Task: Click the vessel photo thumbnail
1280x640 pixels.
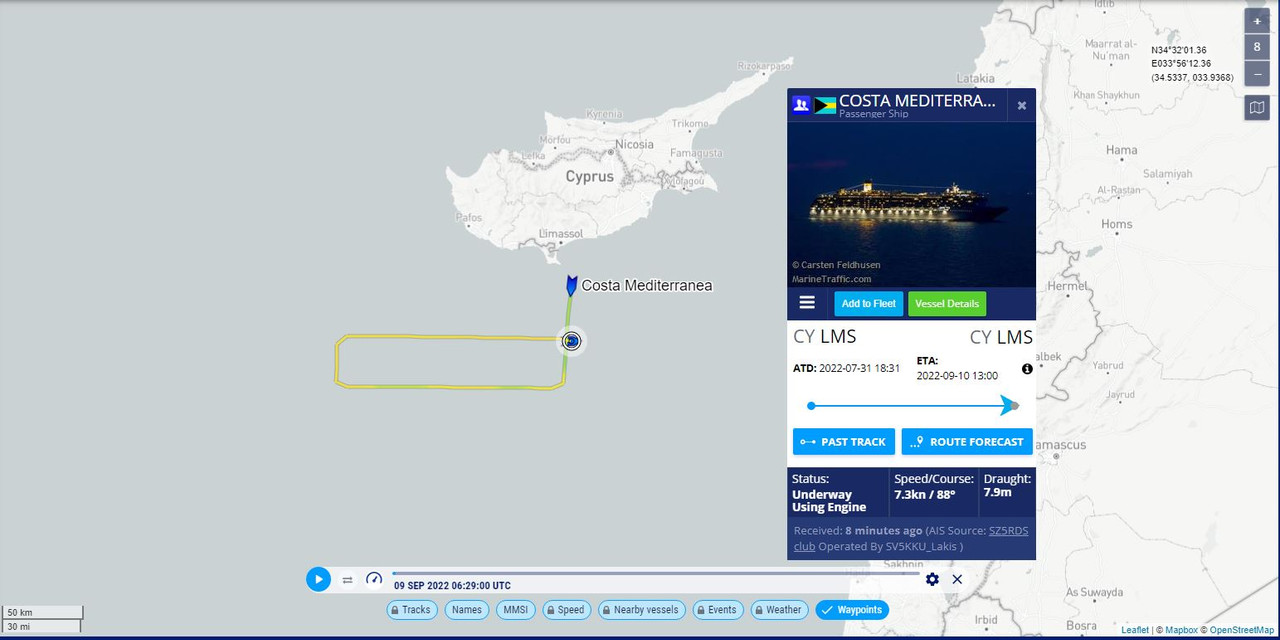Action: [911, 205]
